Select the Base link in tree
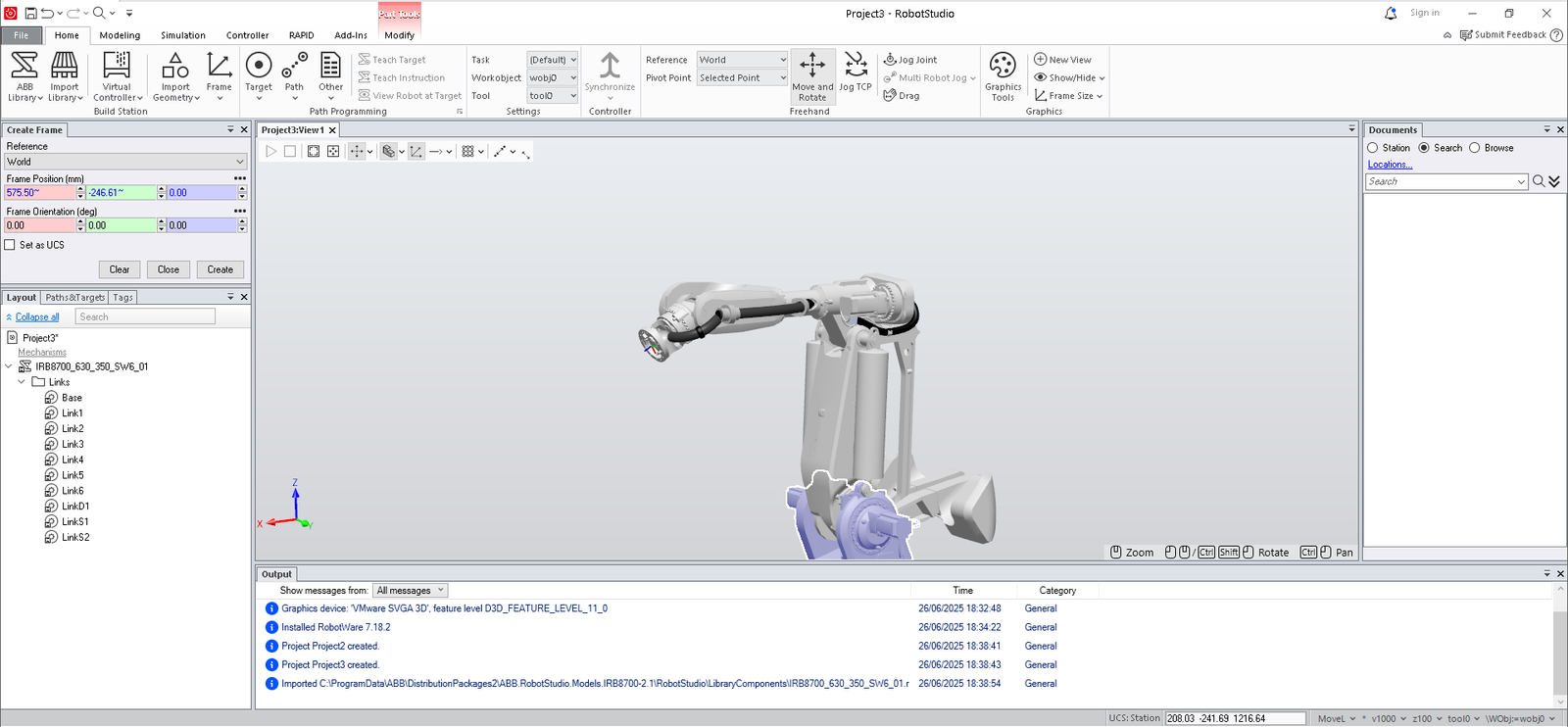 point(72,398)
